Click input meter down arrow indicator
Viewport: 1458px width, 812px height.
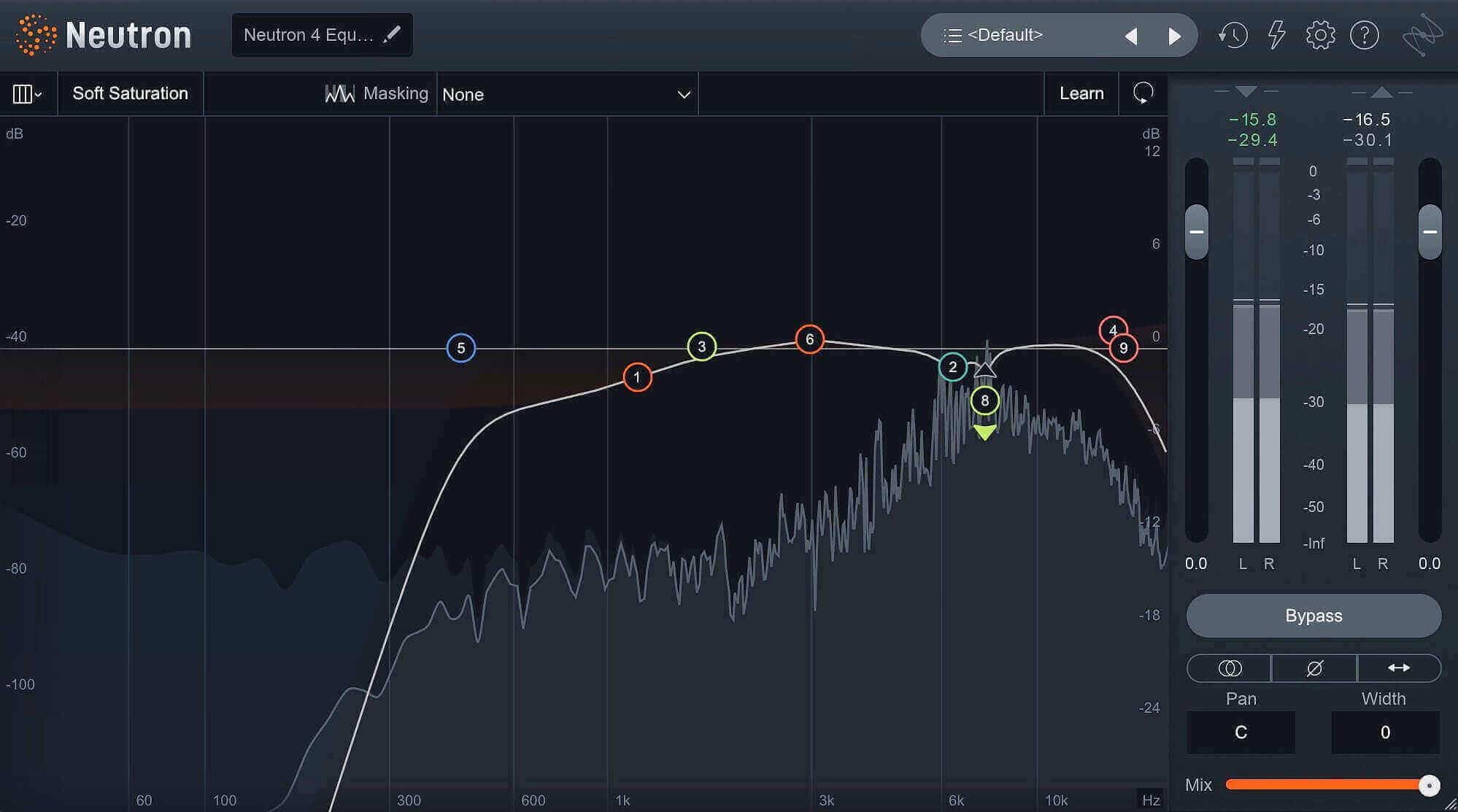click(x=1246, y=92)
